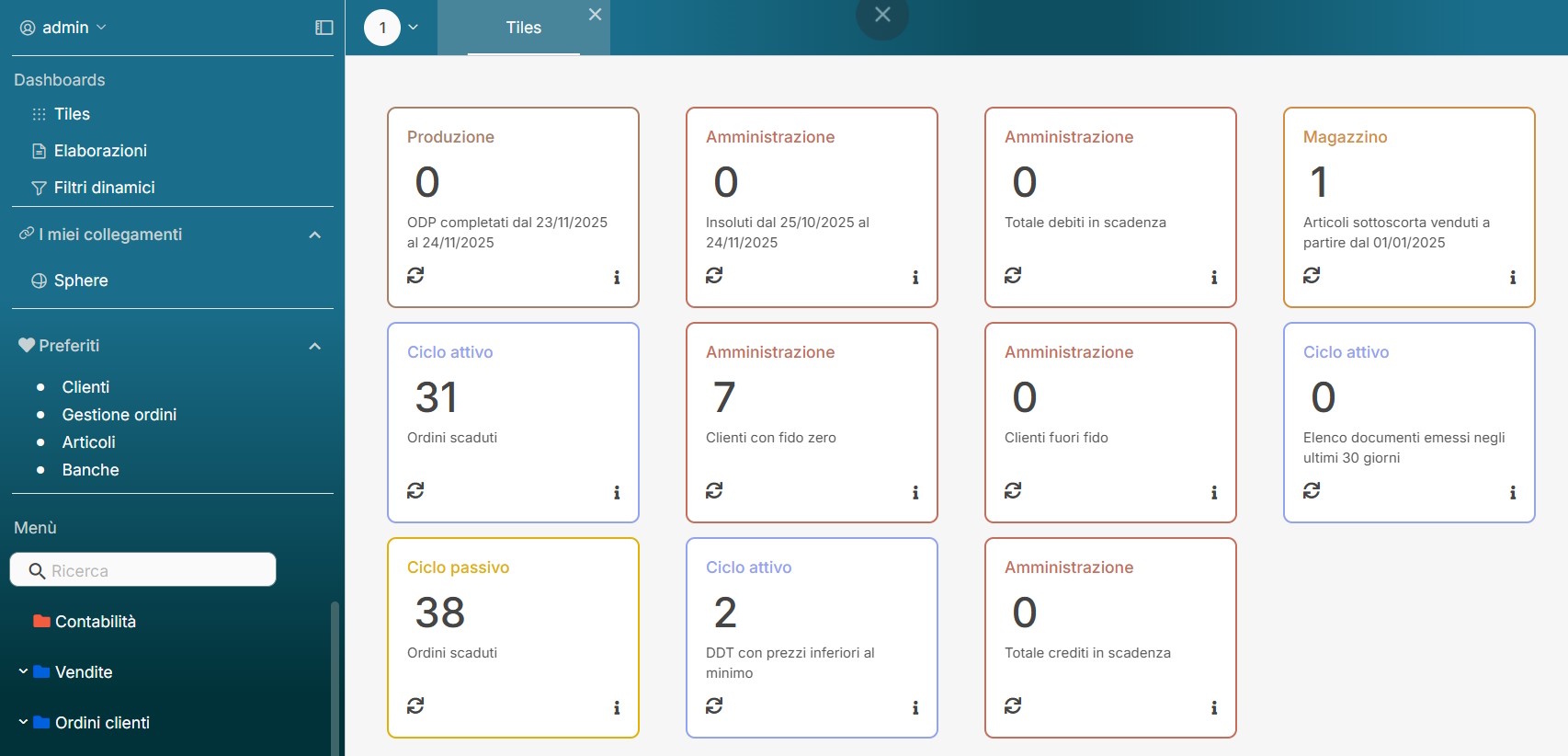Refresh DDT con prezzi inferiori tile
Viewport: 1568px width, 756px height.
tap(714, 705)
